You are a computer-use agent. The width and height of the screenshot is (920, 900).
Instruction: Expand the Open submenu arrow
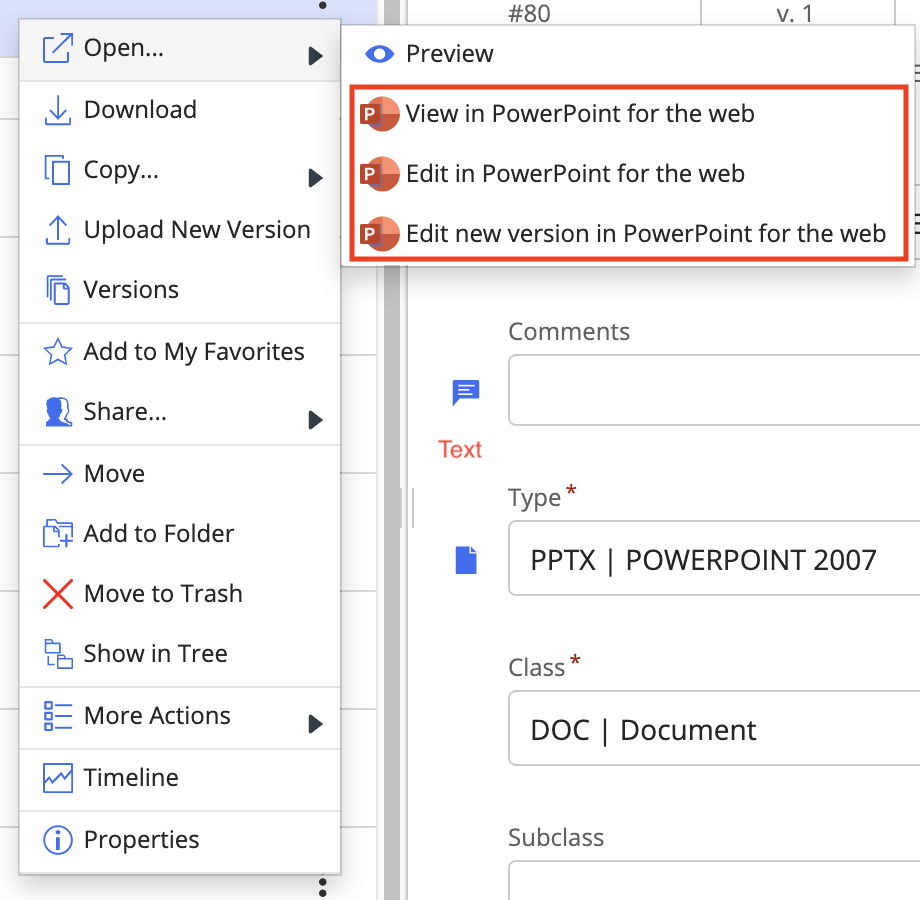[315, 56]
